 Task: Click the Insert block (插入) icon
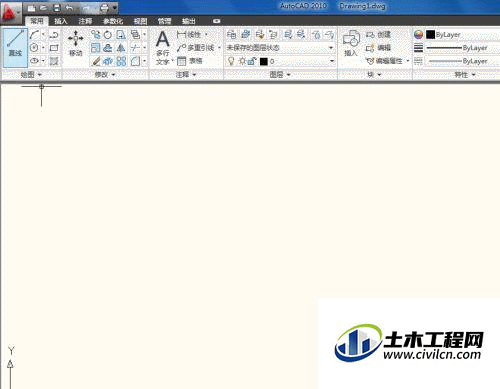coord(351,43)
